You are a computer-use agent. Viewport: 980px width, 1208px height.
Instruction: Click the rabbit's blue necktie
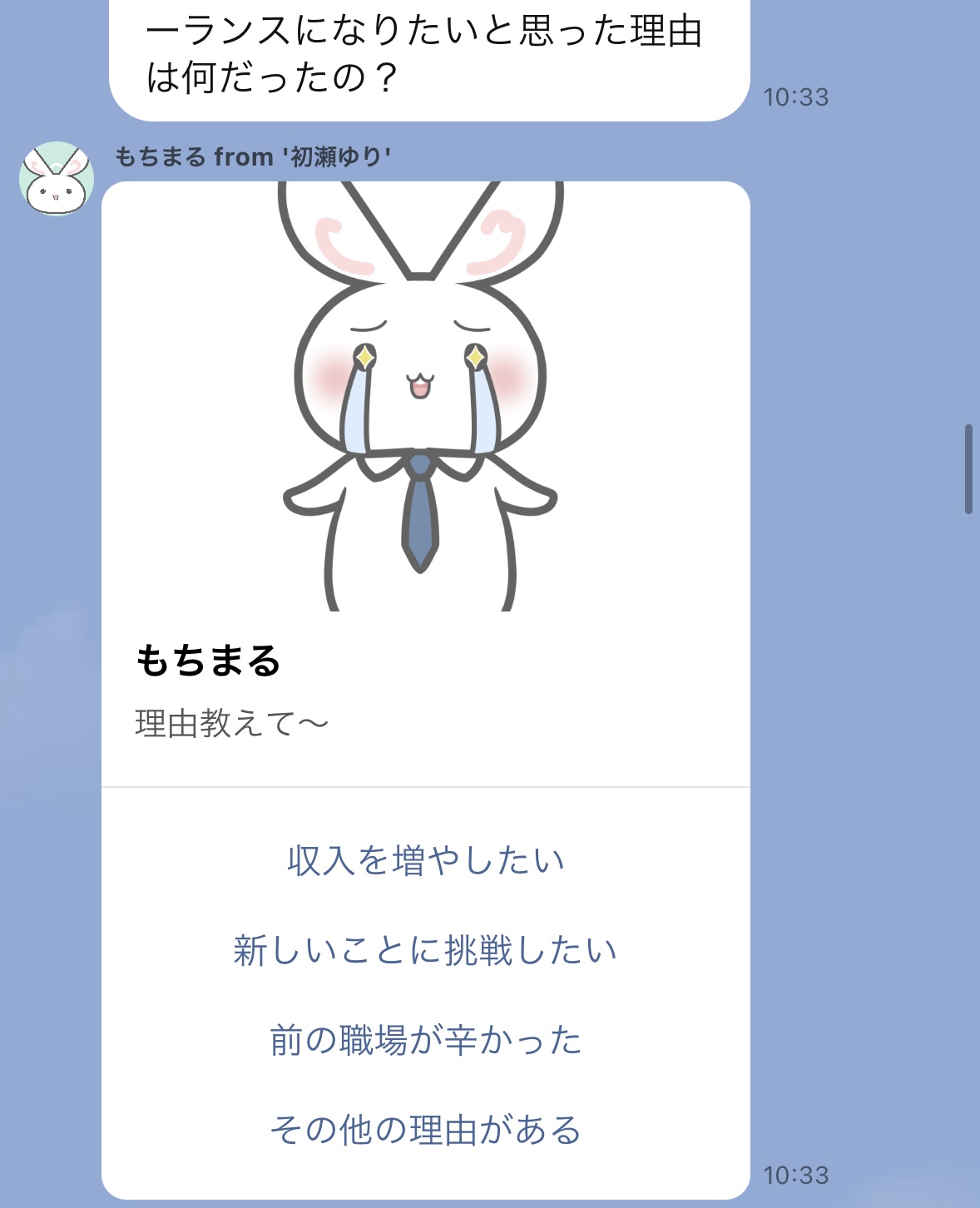pyautogui.click(x=420, y=512)
